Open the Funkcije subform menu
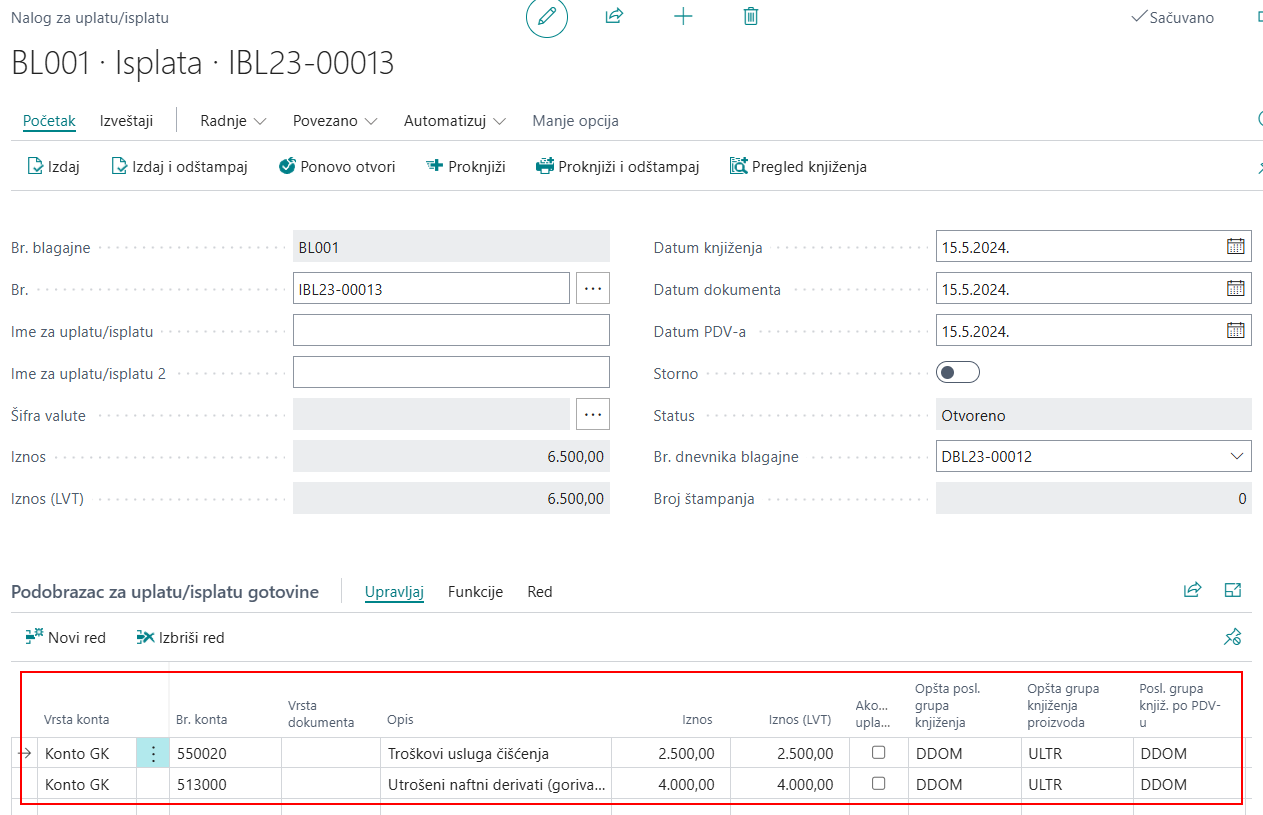The height and width of the screenshot is (815, 1263). pyautogui.click(x=475, y=592)
